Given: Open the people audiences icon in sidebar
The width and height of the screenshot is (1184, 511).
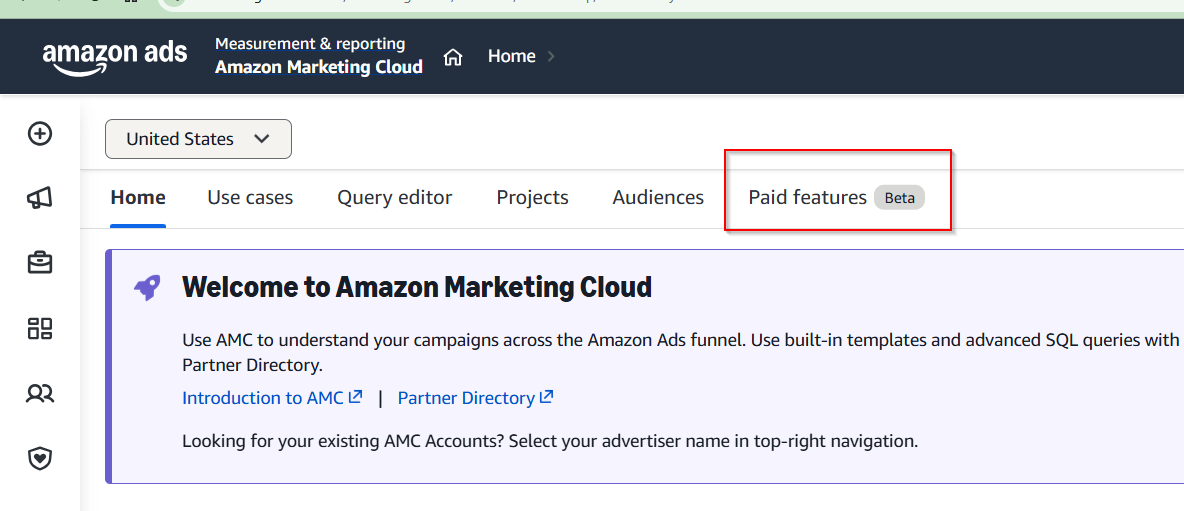Looking at the screenshot, I should (39, 393).
